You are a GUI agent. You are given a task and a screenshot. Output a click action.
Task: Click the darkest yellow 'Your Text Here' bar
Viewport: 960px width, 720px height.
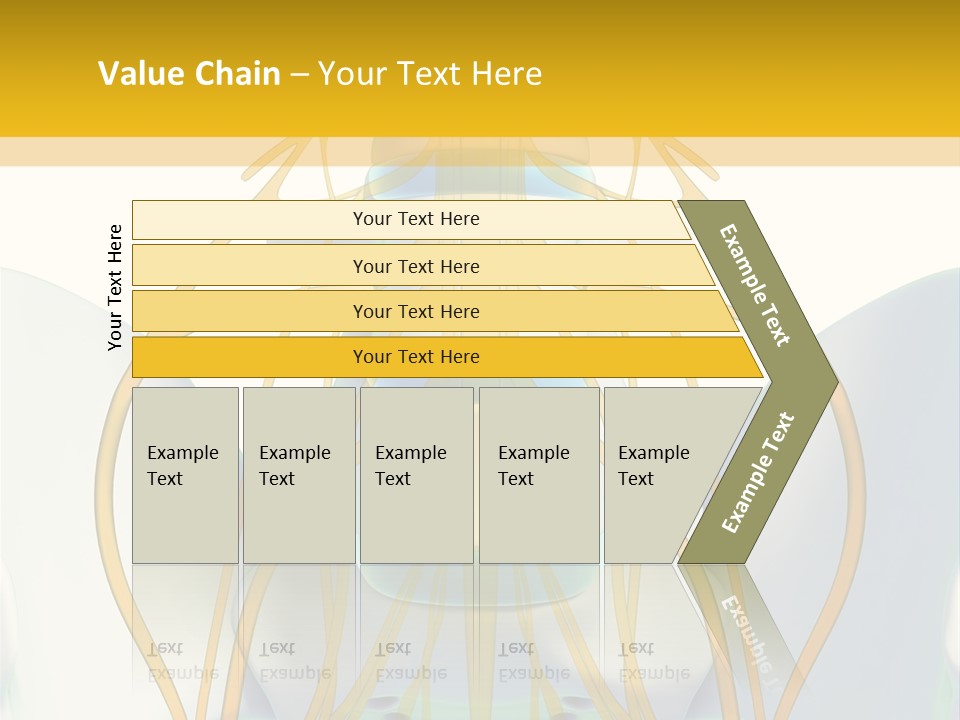tap(416, 357)
